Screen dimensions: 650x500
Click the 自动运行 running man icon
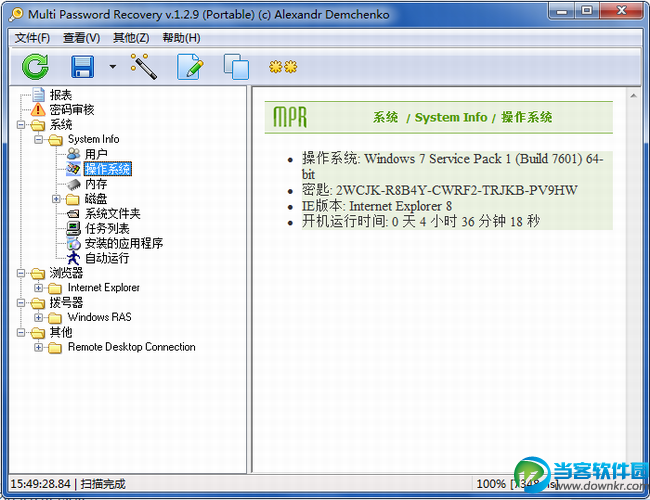click(x=73, y=258)
